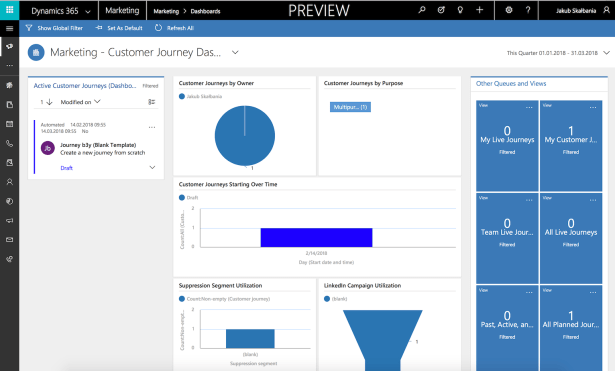Click the Suppression segment (blank) bar
This screenshot has height=371, width=615.
point(250,338)
